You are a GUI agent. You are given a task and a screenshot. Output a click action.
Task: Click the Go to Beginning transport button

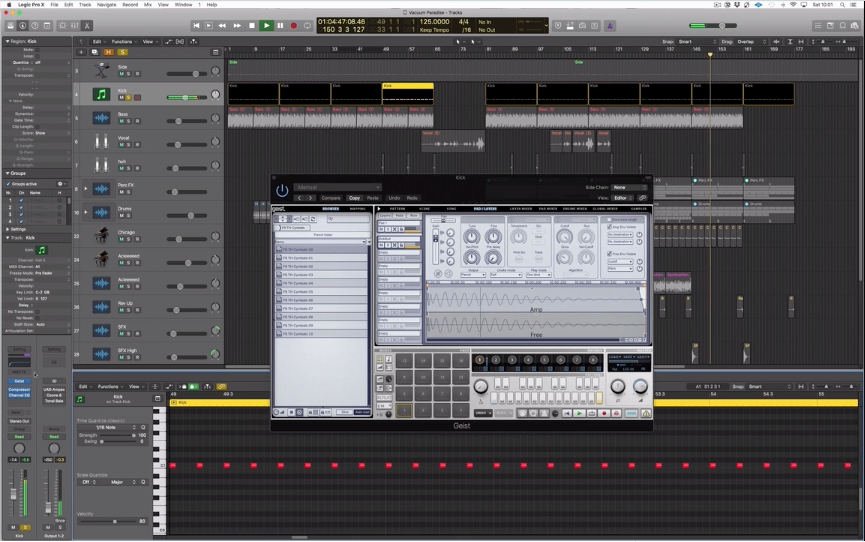coord(196,25)
